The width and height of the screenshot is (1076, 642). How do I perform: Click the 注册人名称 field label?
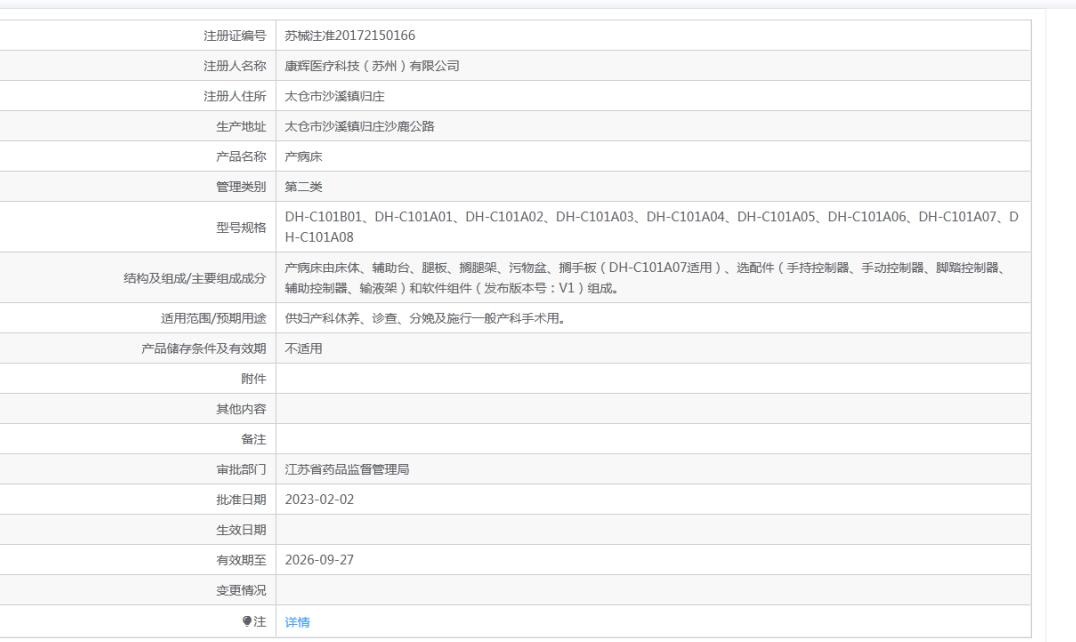[235, 66]
